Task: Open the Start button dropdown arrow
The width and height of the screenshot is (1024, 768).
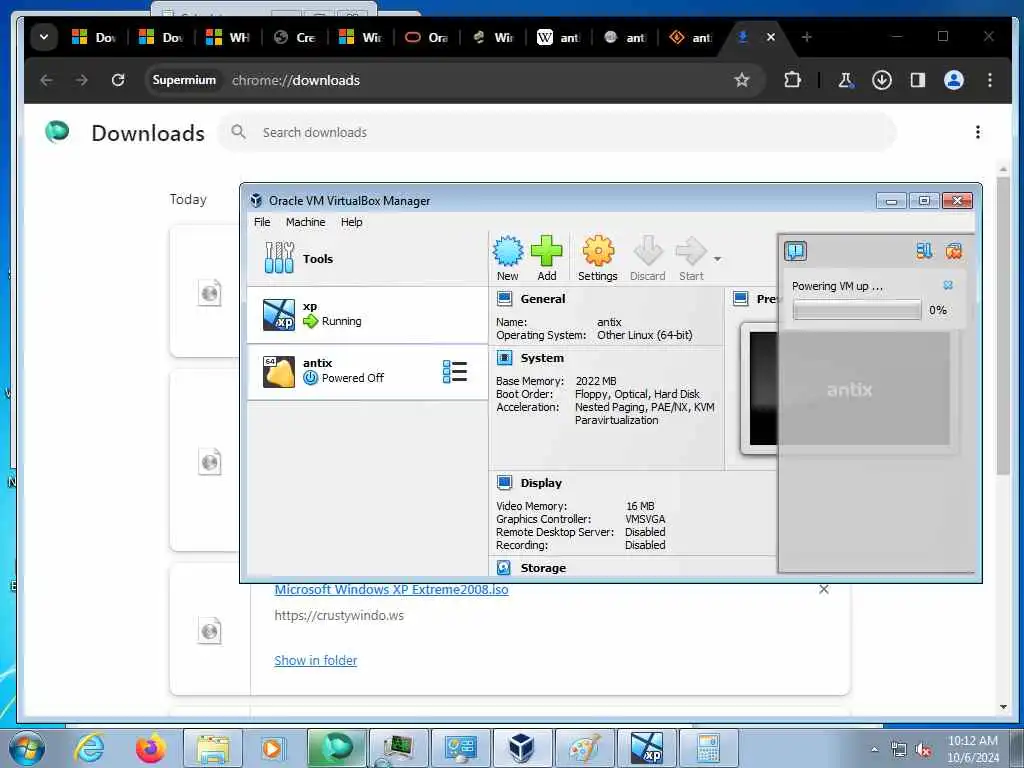Action: pyautogui.click(x=717, y=259)
